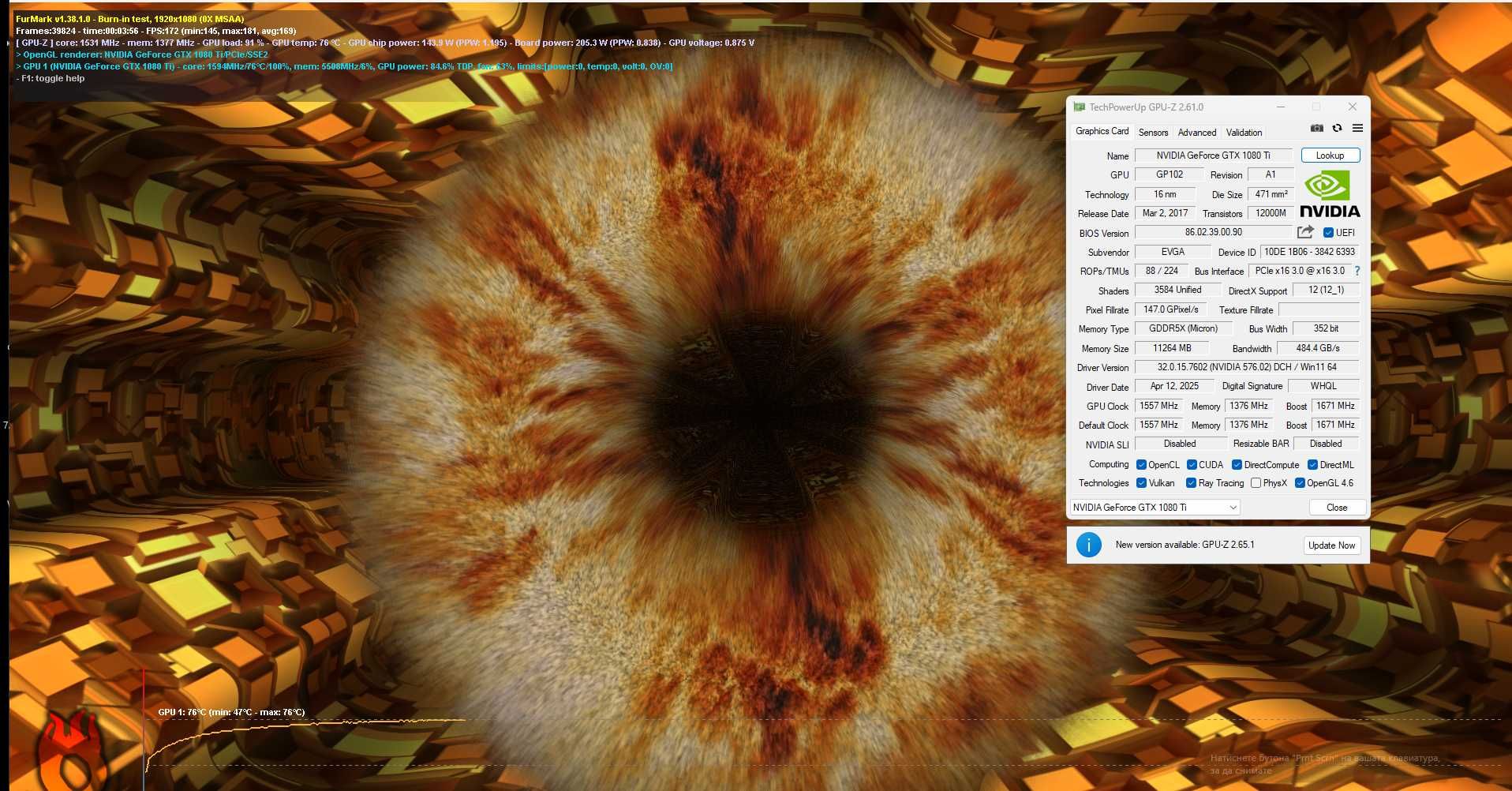Click the DirectX Support field 12 (12_1)

(x=1326, y=290)
